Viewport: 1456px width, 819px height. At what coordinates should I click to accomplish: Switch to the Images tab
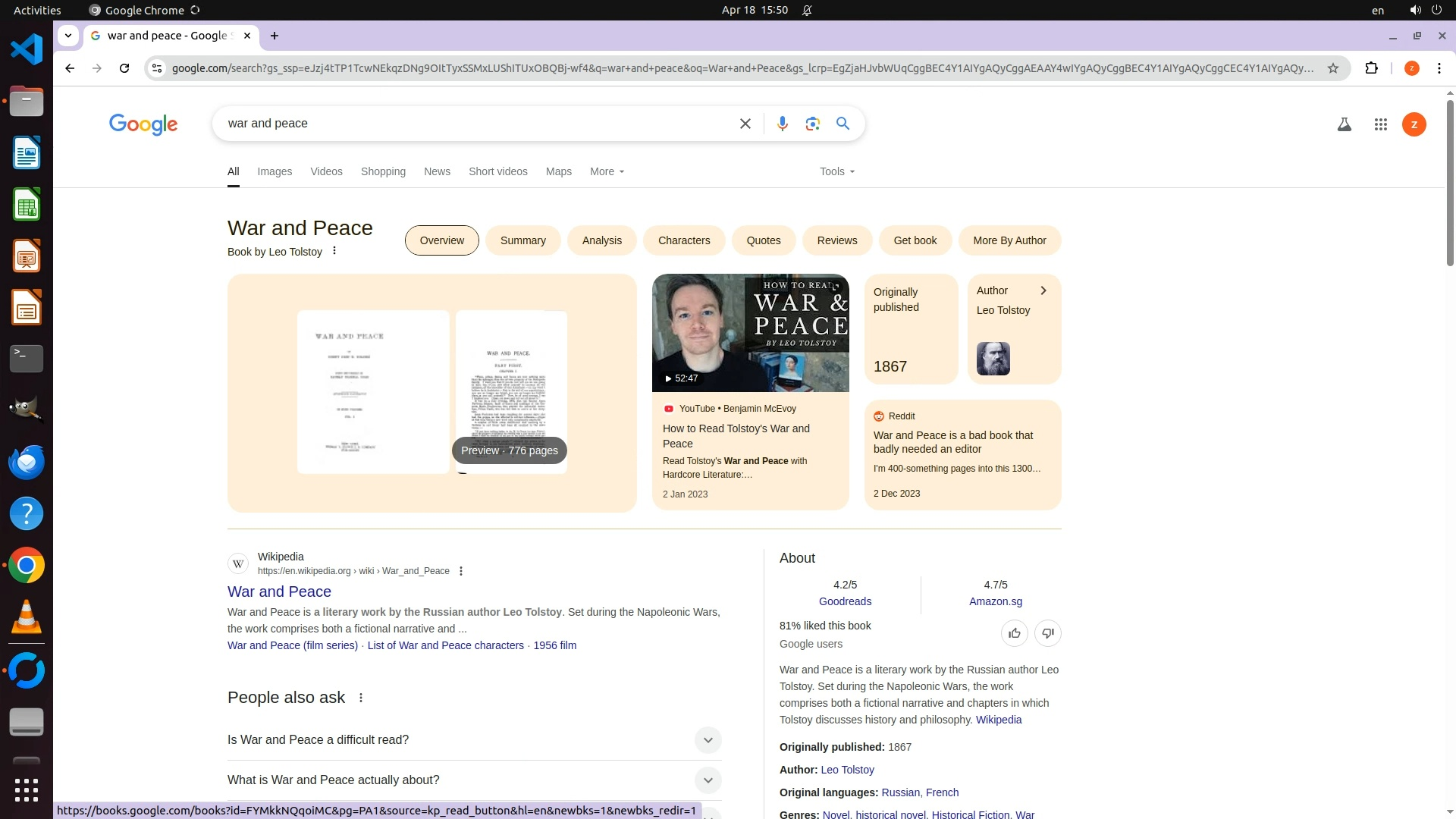pos(274,171)
